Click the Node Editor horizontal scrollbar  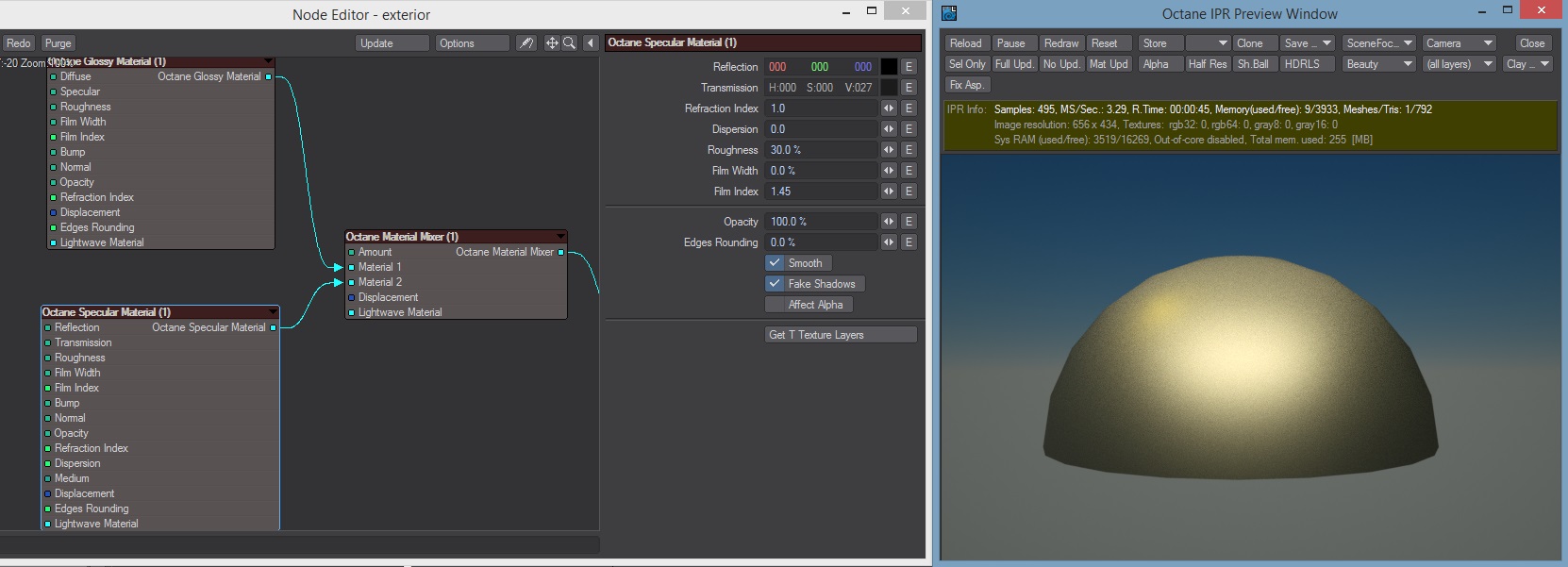point(300,544)
